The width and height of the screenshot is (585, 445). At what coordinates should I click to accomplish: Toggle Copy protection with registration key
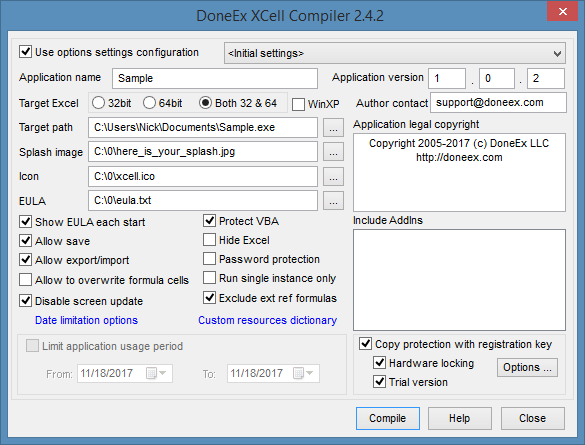pyautogui.click(x=366, y=344)
